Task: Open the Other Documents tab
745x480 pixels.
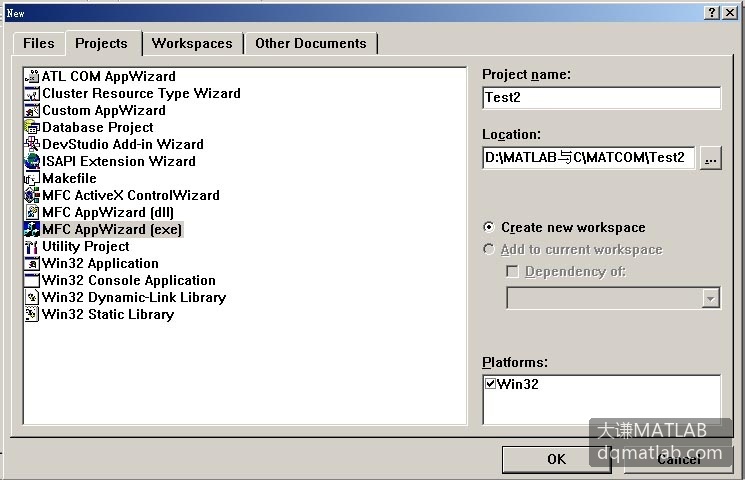Action: [311, 44]
